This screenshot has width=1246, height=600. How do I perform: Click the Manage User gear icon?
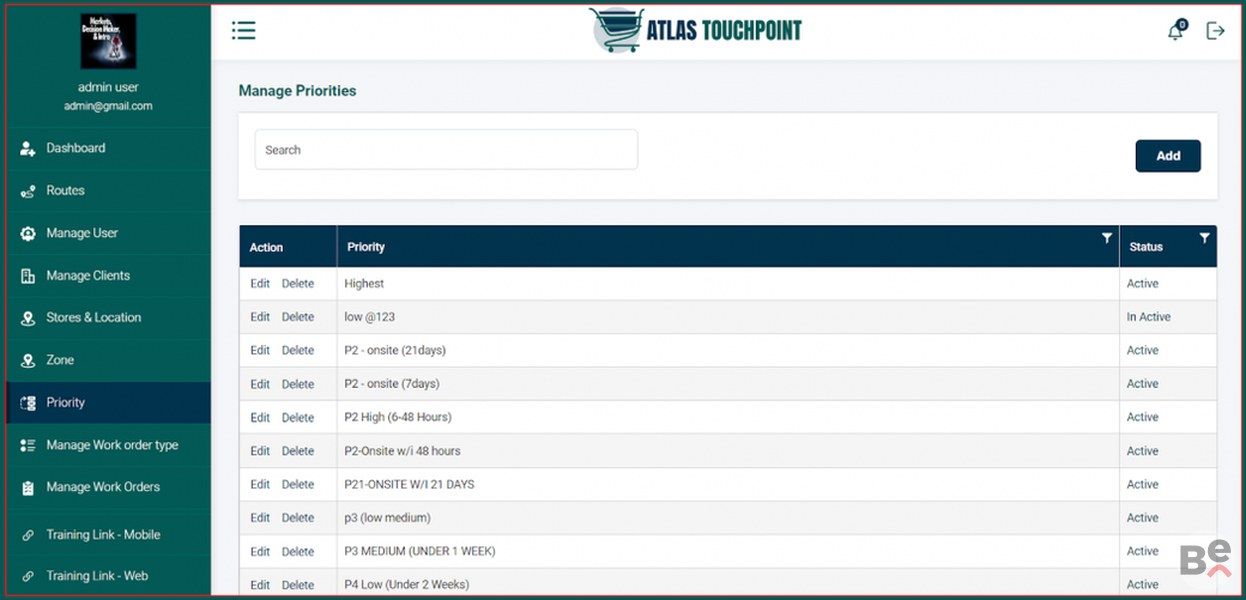(28, 233)
